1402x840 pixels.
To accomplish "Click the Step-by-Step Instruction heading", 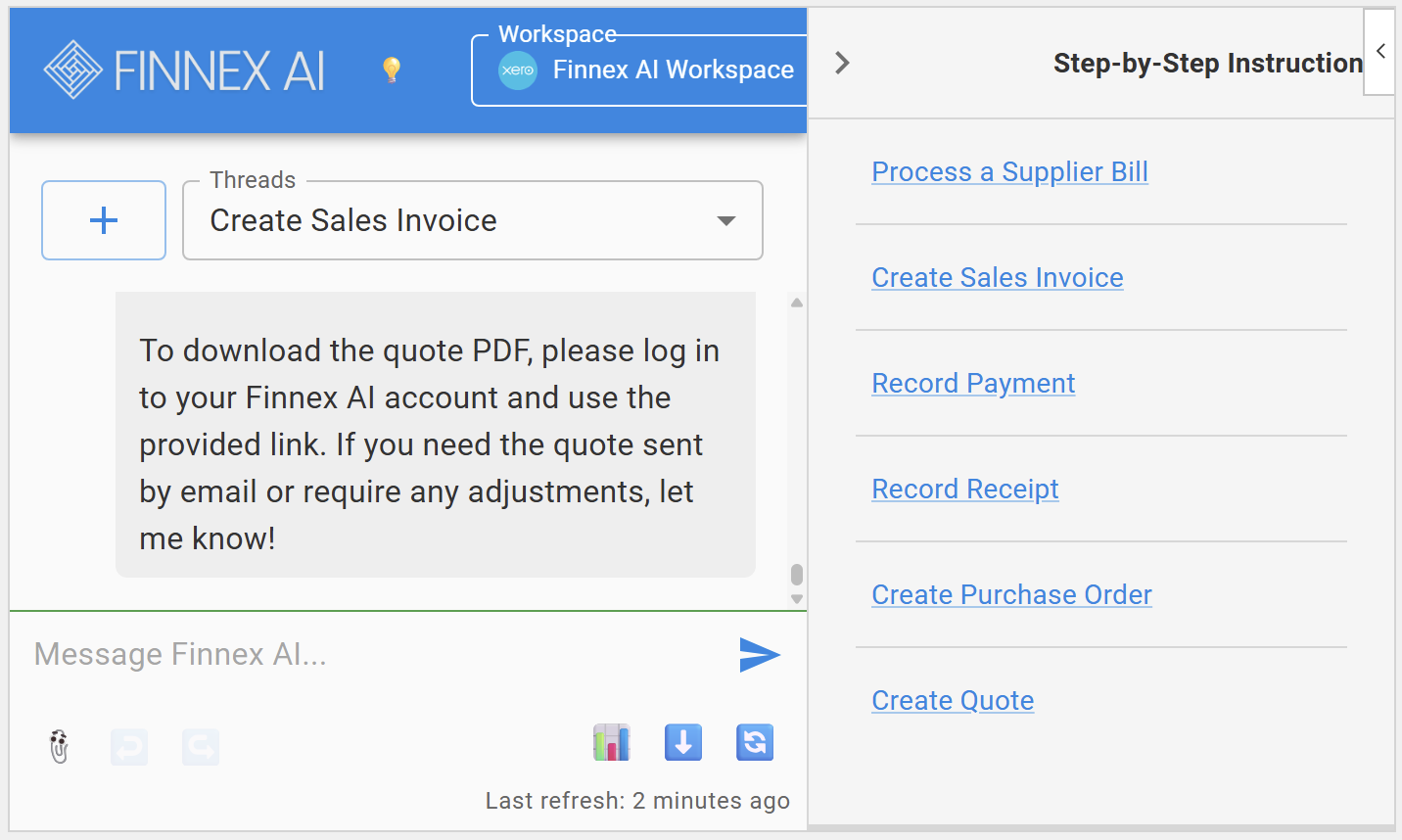I will pyautogui.click(x=1208, y=64).
